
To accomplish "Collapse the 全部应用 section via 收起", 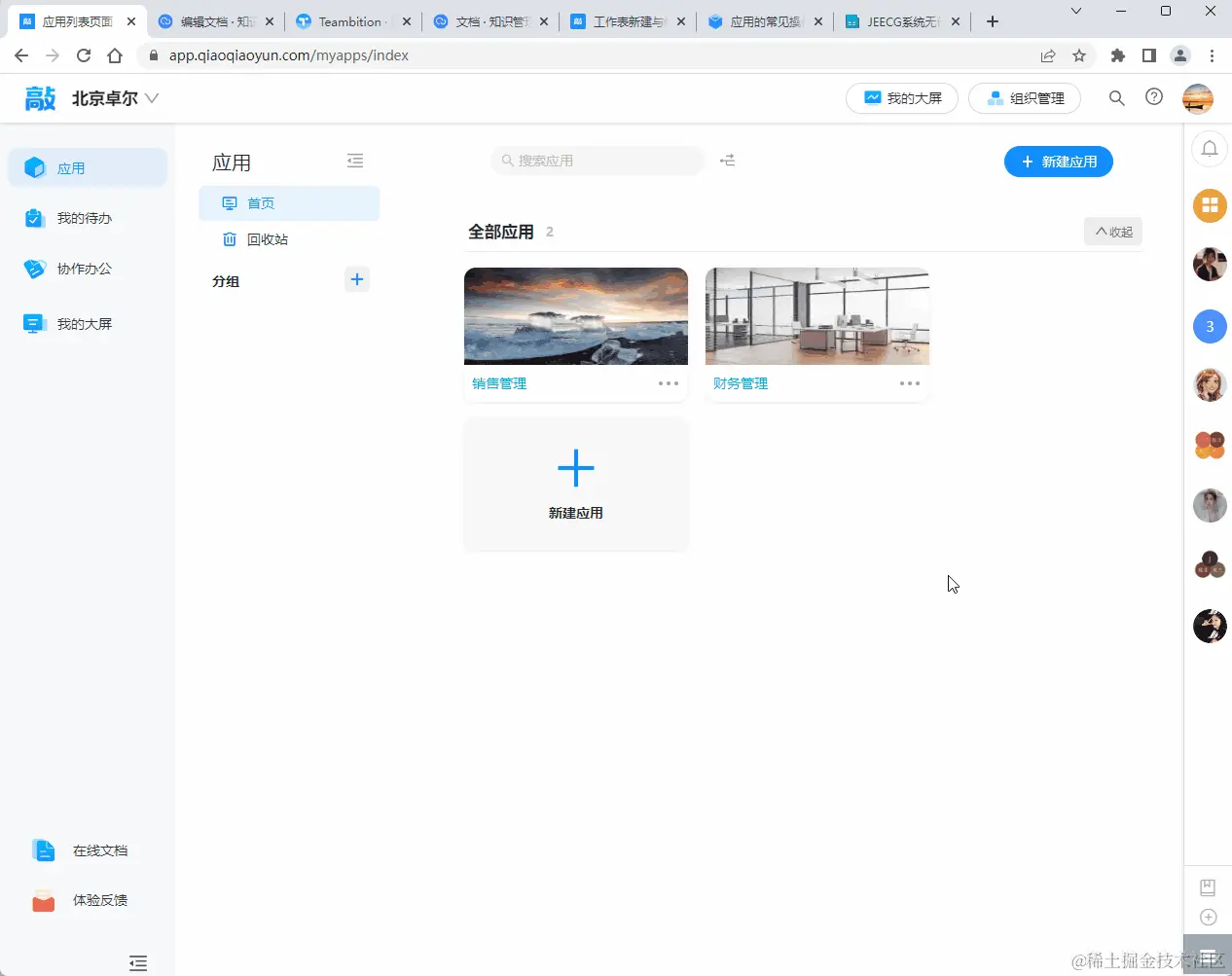I will coord(1113,232).
